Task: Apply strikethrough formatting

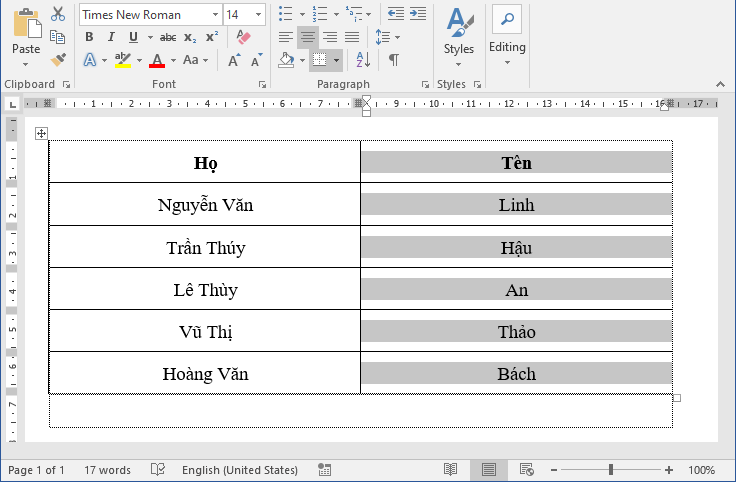Action: [x=168, y=37]
